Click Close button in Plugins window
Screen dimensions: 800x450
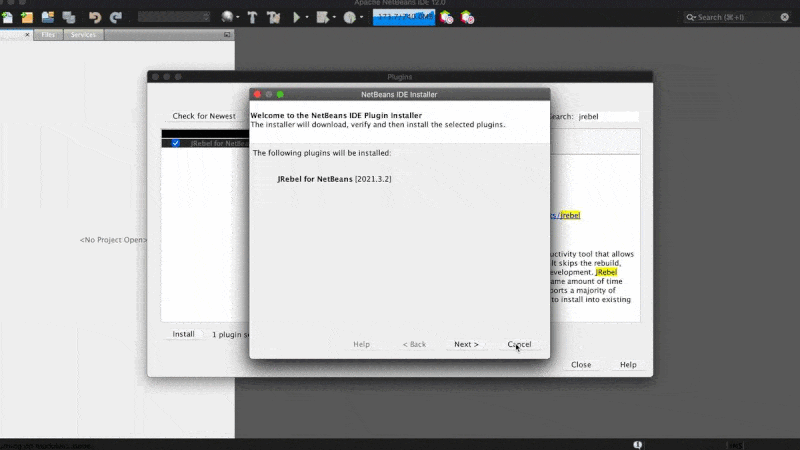(x=581, y=365)
